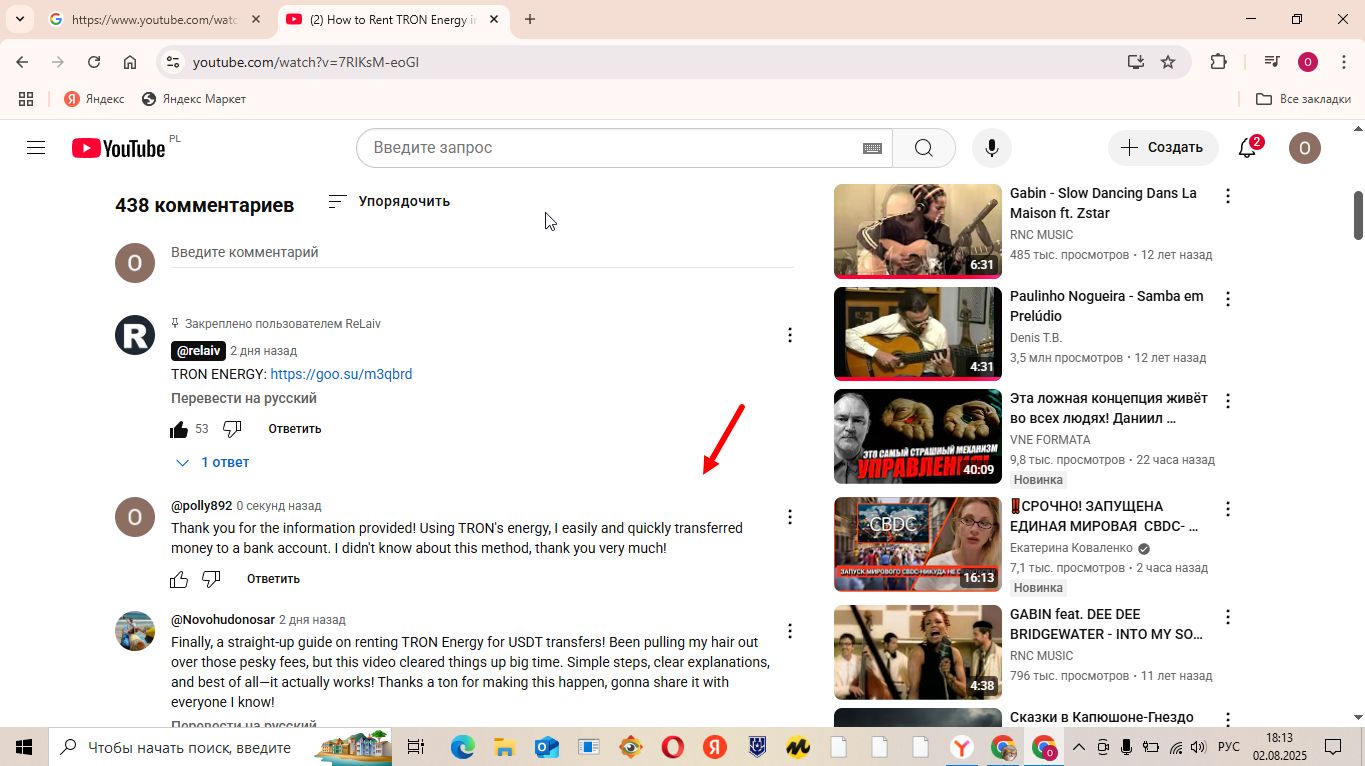Open Chrome extensions puzzle icon

[x=1218, y=62]
